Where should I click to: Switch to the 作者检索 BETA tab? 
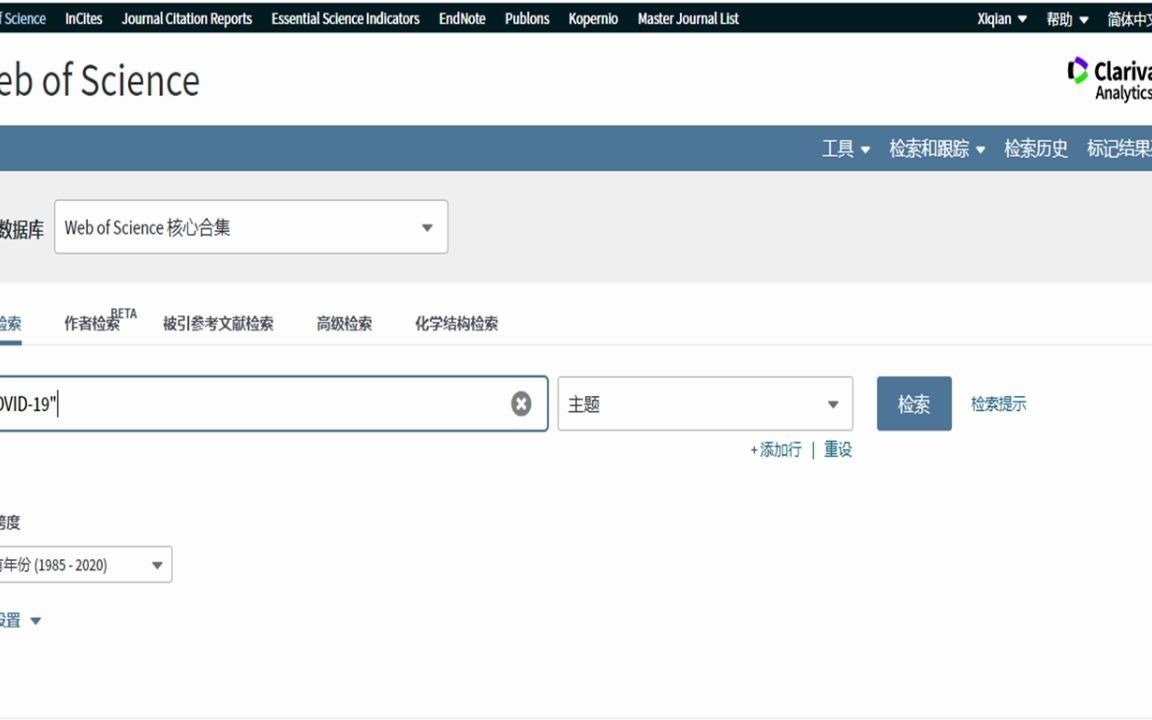click(100, 321)
